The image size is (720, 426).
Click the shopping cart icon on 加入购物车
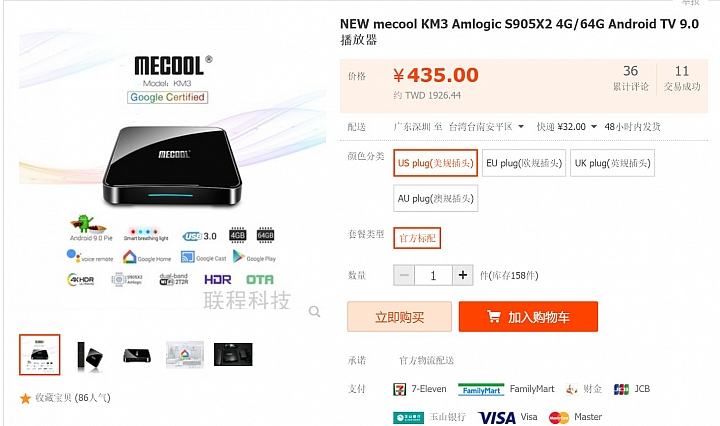494,316
